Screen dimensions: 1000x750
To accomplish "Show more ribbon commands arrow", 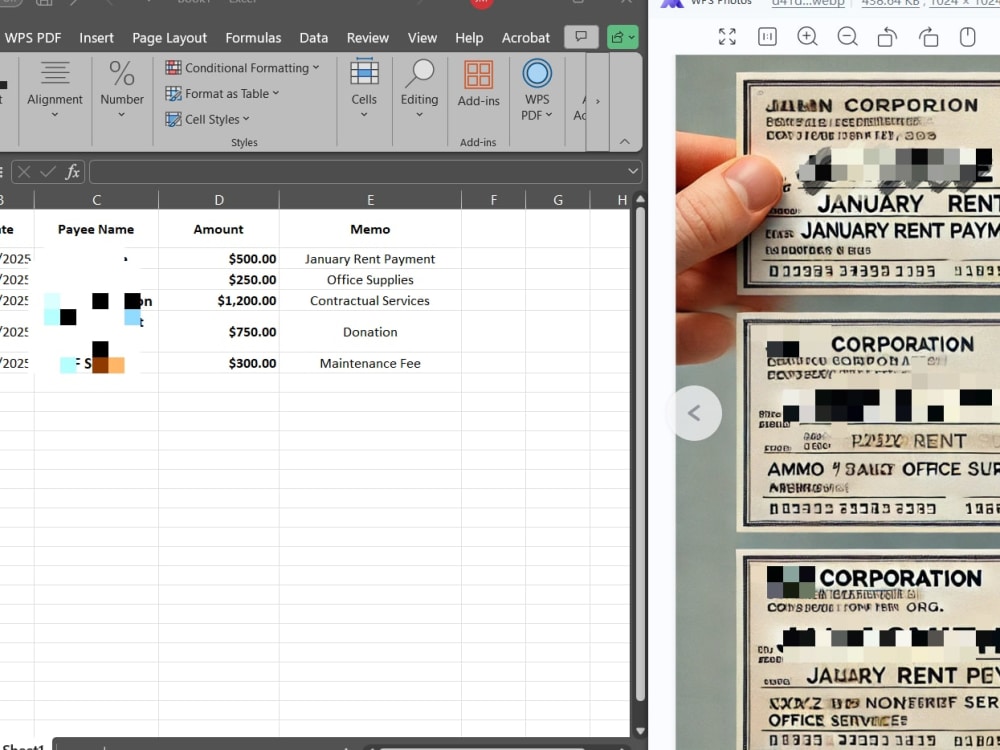I will tap(598, 101).
